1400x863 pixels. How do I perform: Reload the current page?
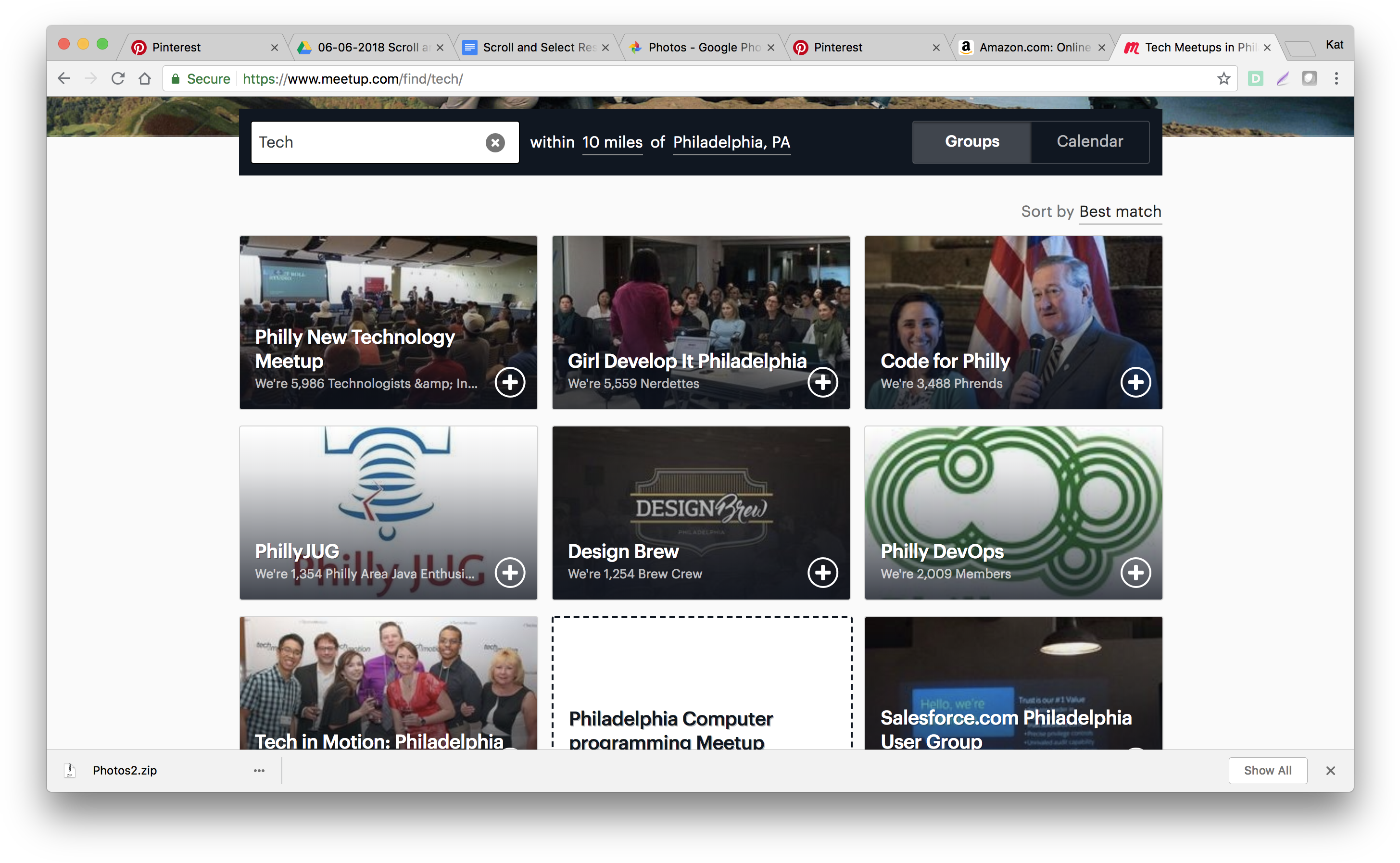point(118,78)
